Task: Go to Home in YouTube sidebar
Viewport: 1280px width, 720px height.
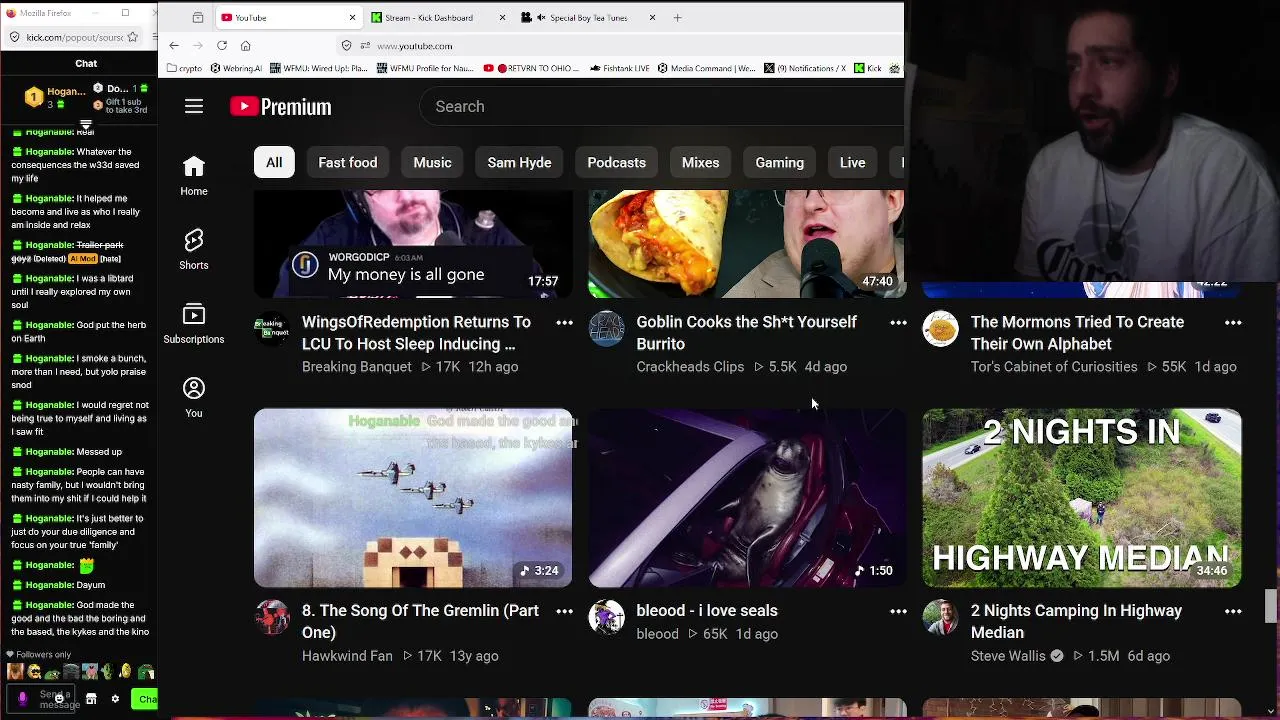Action: (194, 175)
